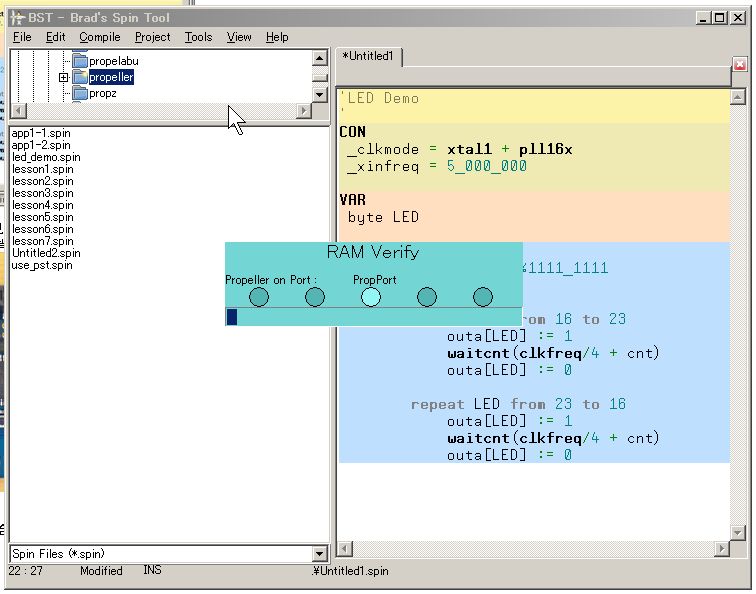Click the lit PropPort indicator circle

coord(371,297)
